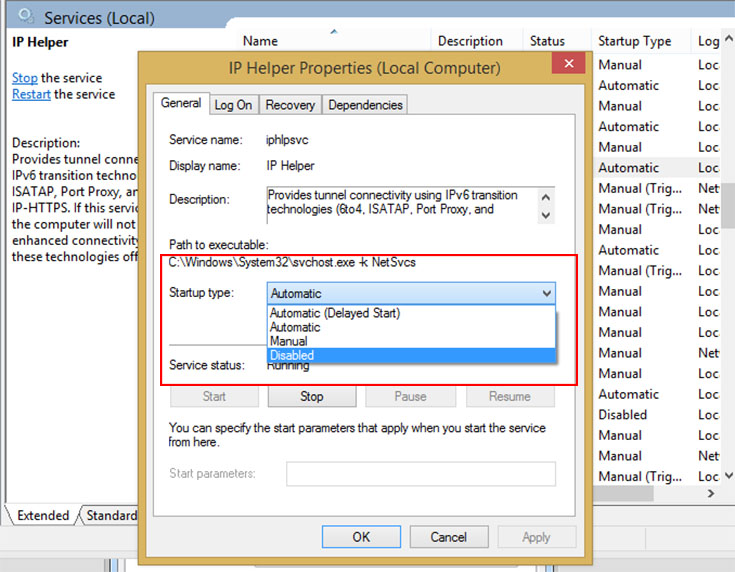Click the horizontal scroll-right arrow

(x=711, y=493)
